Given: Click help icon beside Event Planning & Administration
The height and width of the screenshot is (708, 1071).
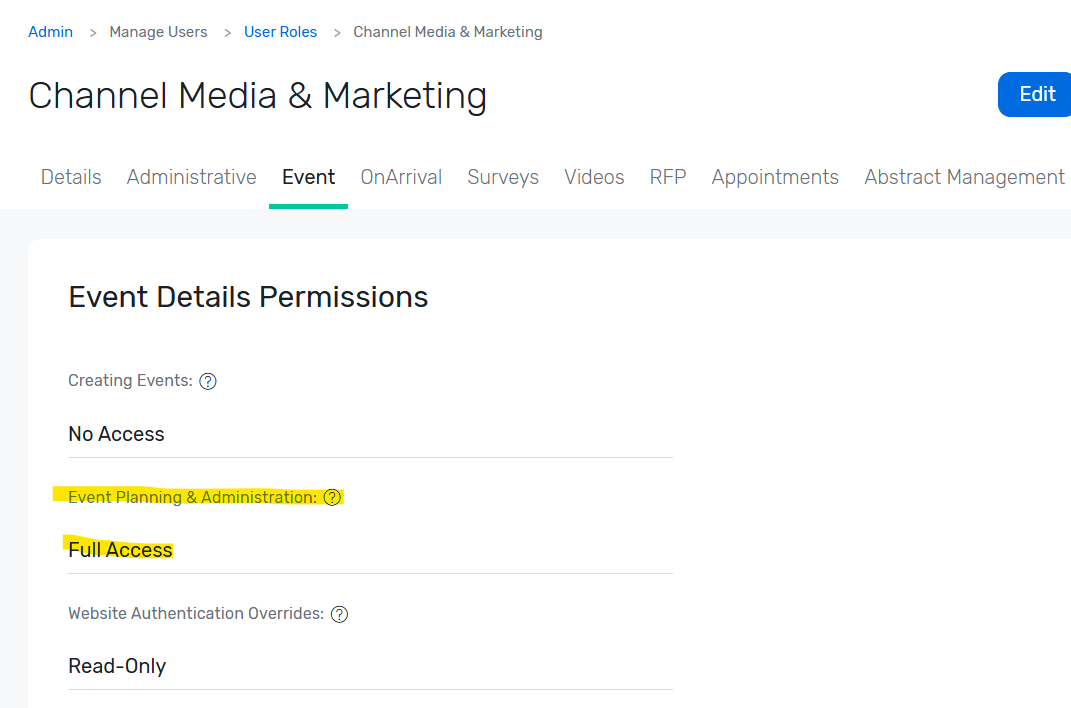Looking at the screenshot, I should tap(333, 497).
